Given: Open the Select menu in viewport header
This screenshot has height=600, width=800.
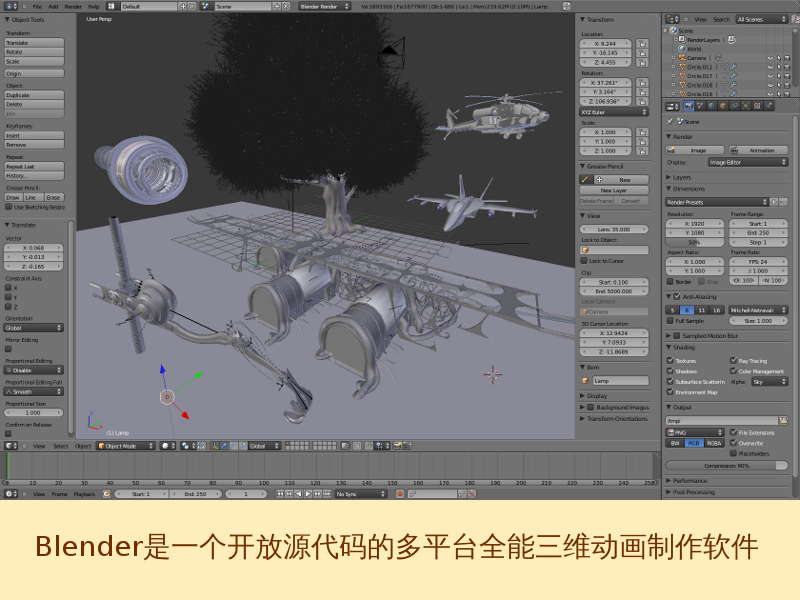Looking at the screenshot, I should (x=60, y=446).
